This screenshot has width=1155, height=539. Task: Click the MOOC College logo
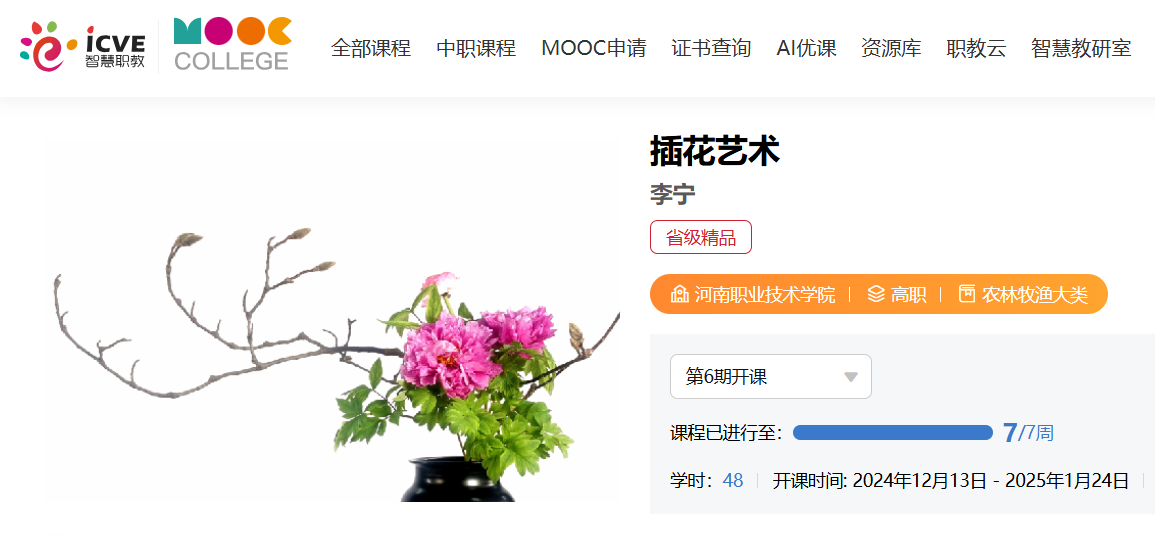(x=232, y=44)
